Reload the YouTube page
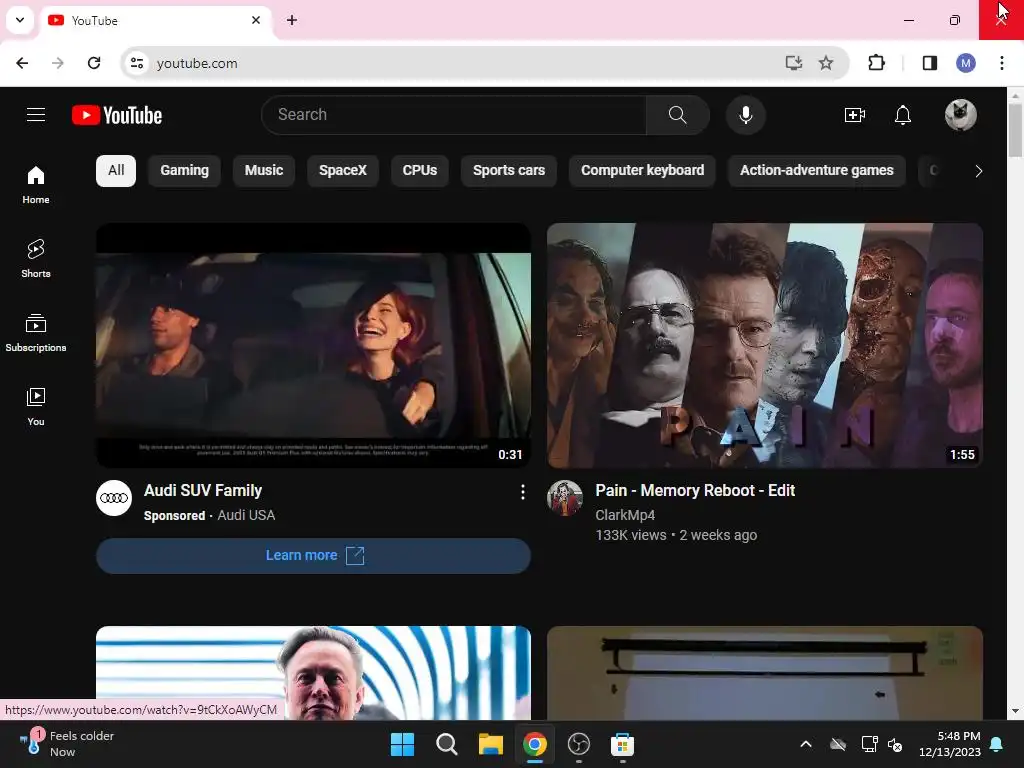This screenshot has width=1024, height=768. 94,63
